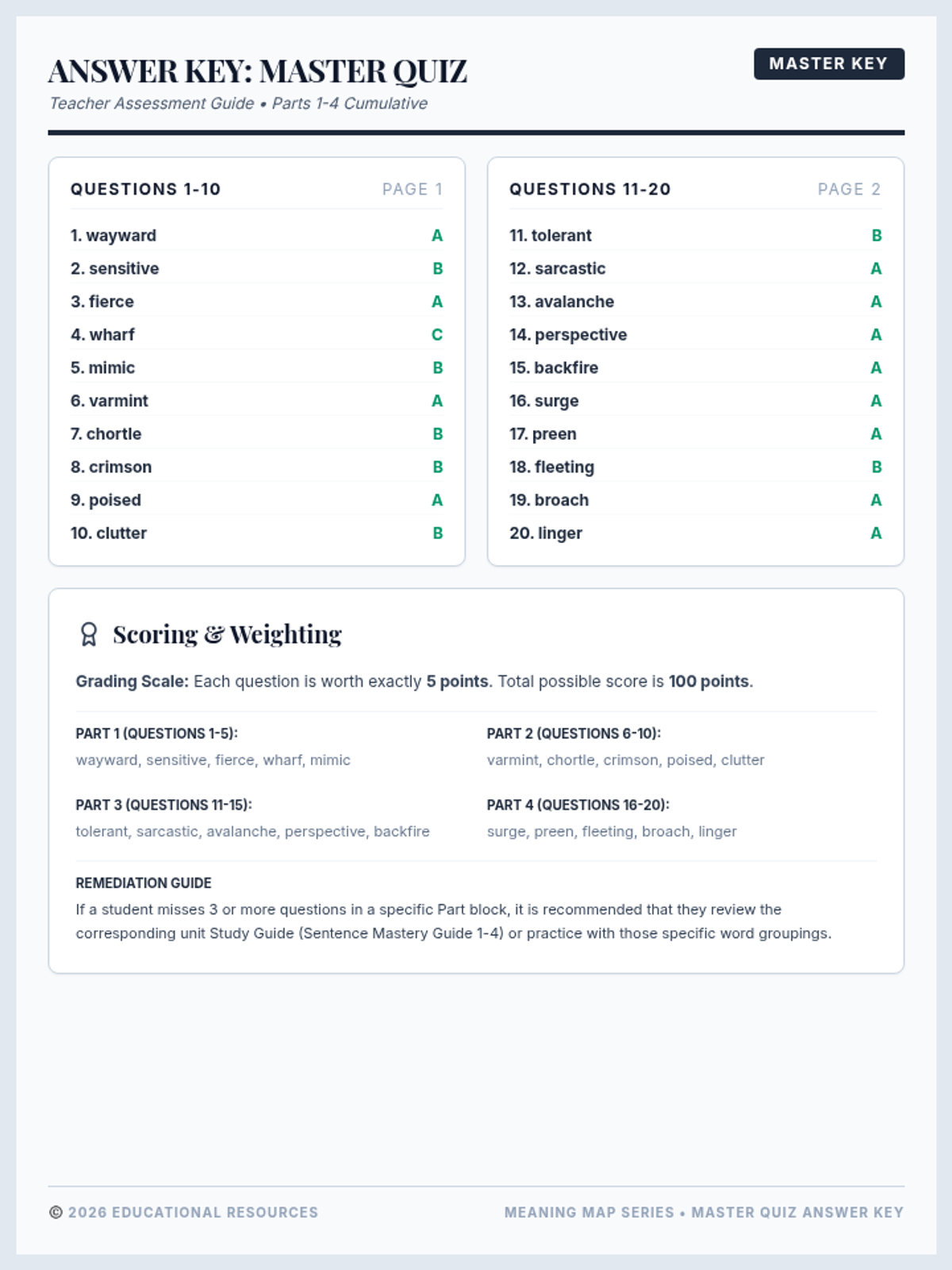Click the Meaning Map Series footer text
The image size is (952, 1270).
[589, 1212]
